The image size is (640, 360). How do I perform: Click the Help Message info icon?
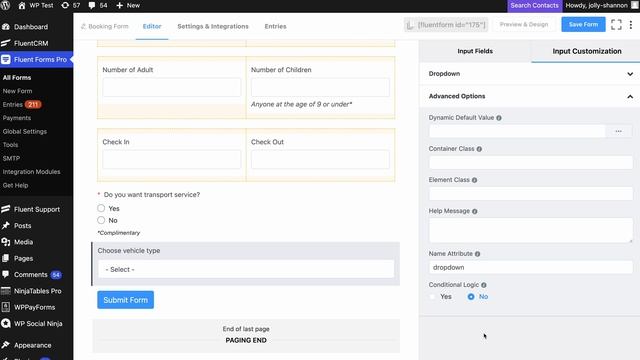475,211
